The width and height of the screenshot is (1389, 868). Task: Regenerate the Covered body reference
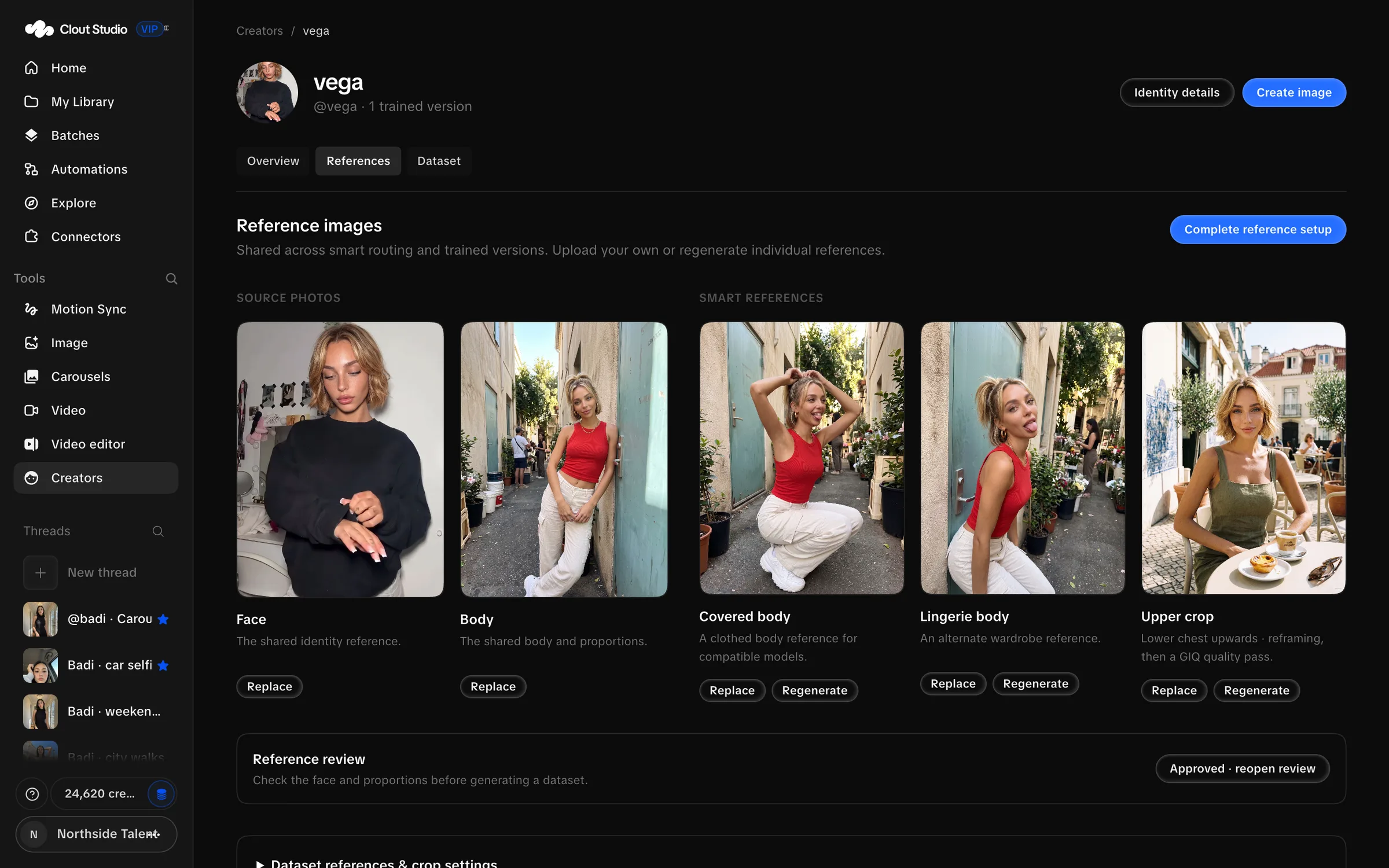pos(814,690)
